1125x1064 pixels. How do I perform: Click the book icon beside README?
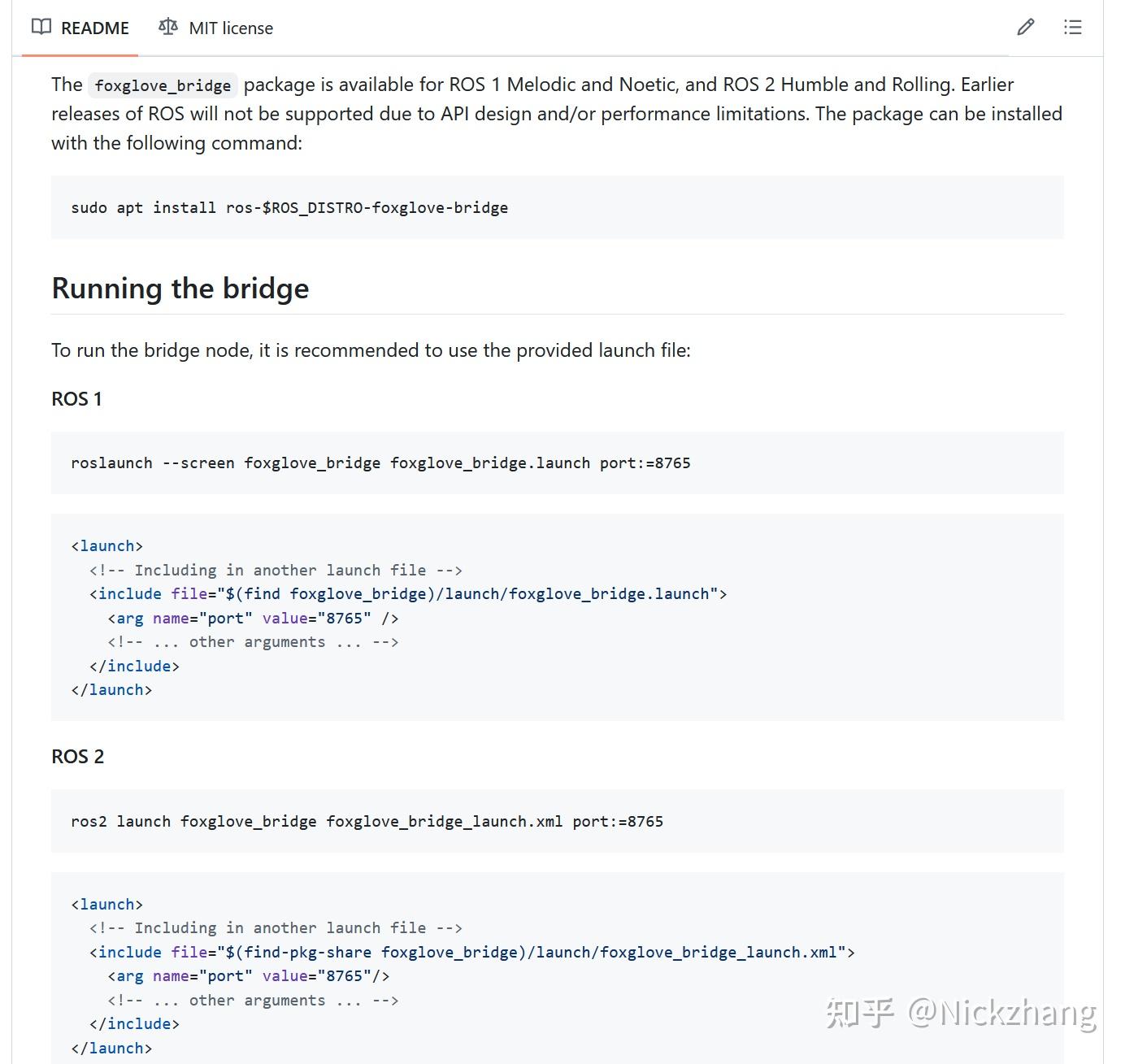41,27
